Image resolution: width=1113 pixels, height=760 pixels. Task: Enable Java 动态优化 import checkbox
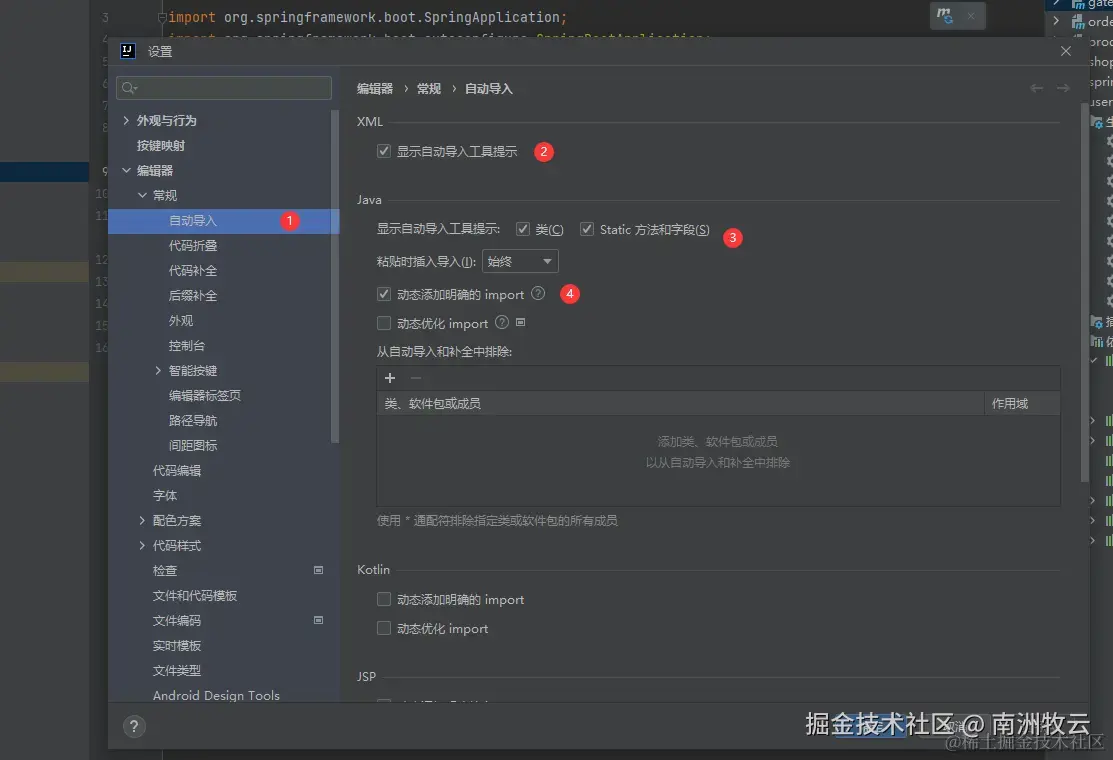[384, 323]
